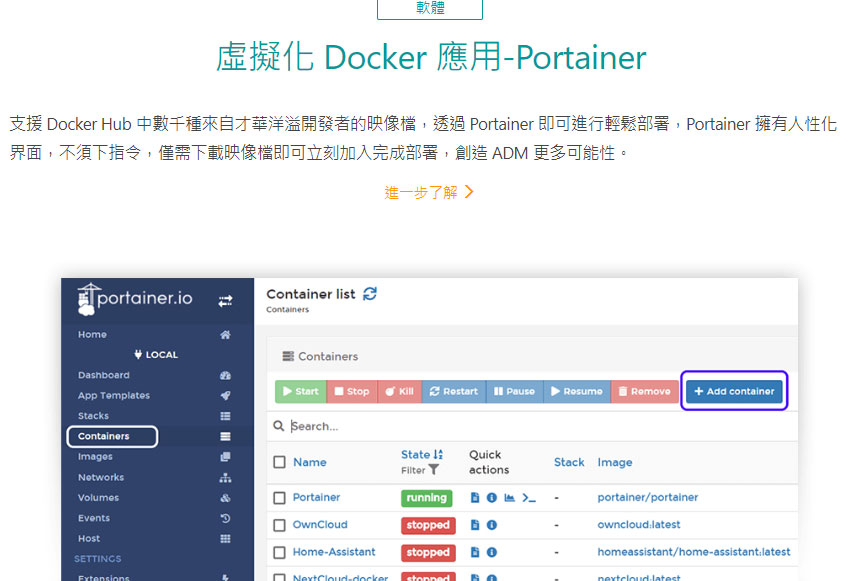The height and width of the screenshot is (581, 860).
Task: Click the 軟體 tag button at top
Action: 430,8
